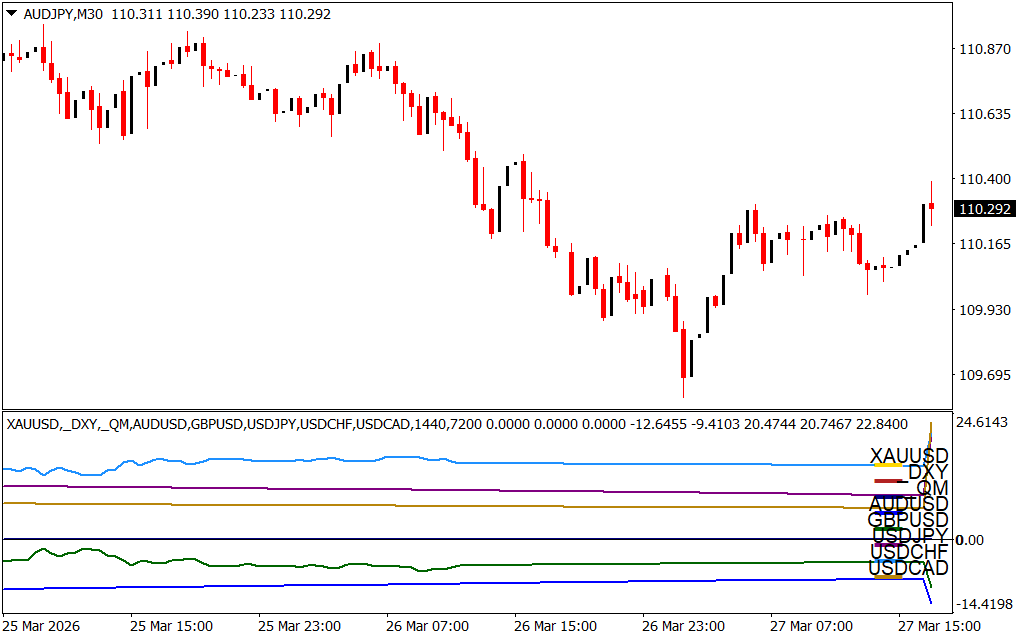
Task: Click the AUDUSD legend label
Action: click(908, 504)
